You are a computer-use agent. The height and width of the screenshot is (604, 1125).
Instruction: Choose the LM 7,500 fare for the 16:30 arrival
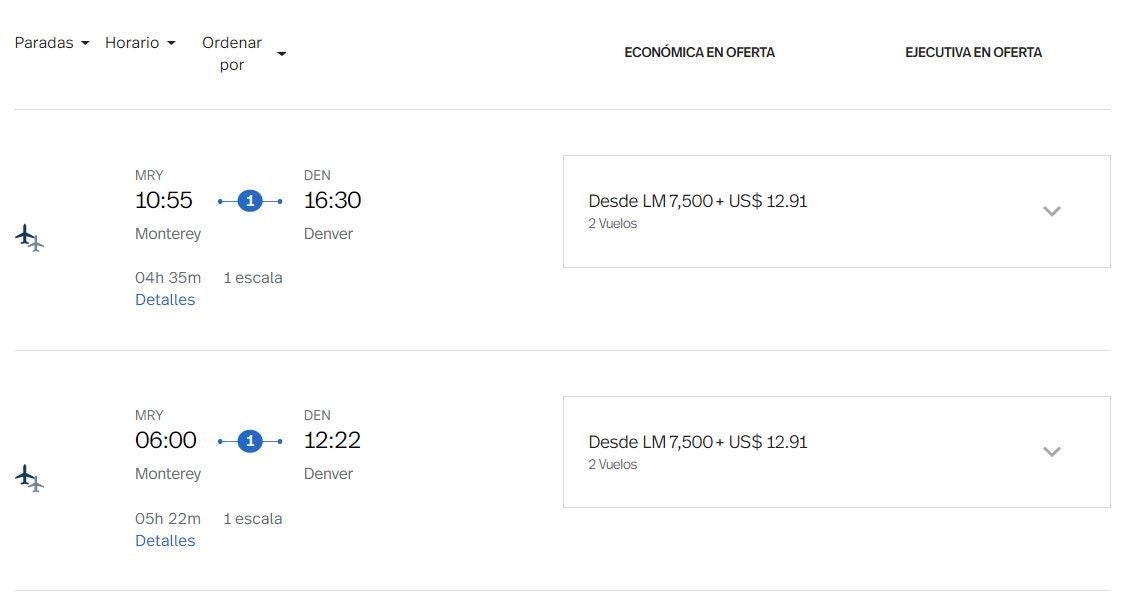pos(697,201)
